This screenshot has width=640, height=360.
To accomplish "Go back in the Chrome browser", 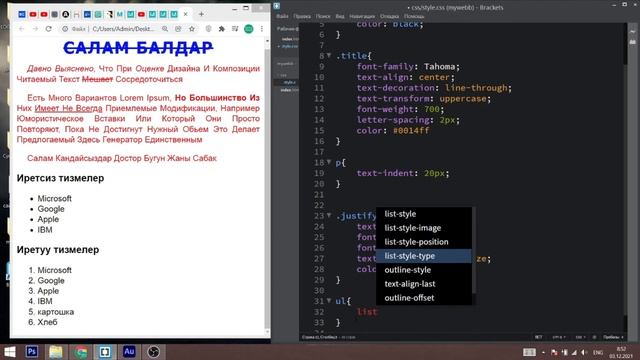I will (22, 29).
